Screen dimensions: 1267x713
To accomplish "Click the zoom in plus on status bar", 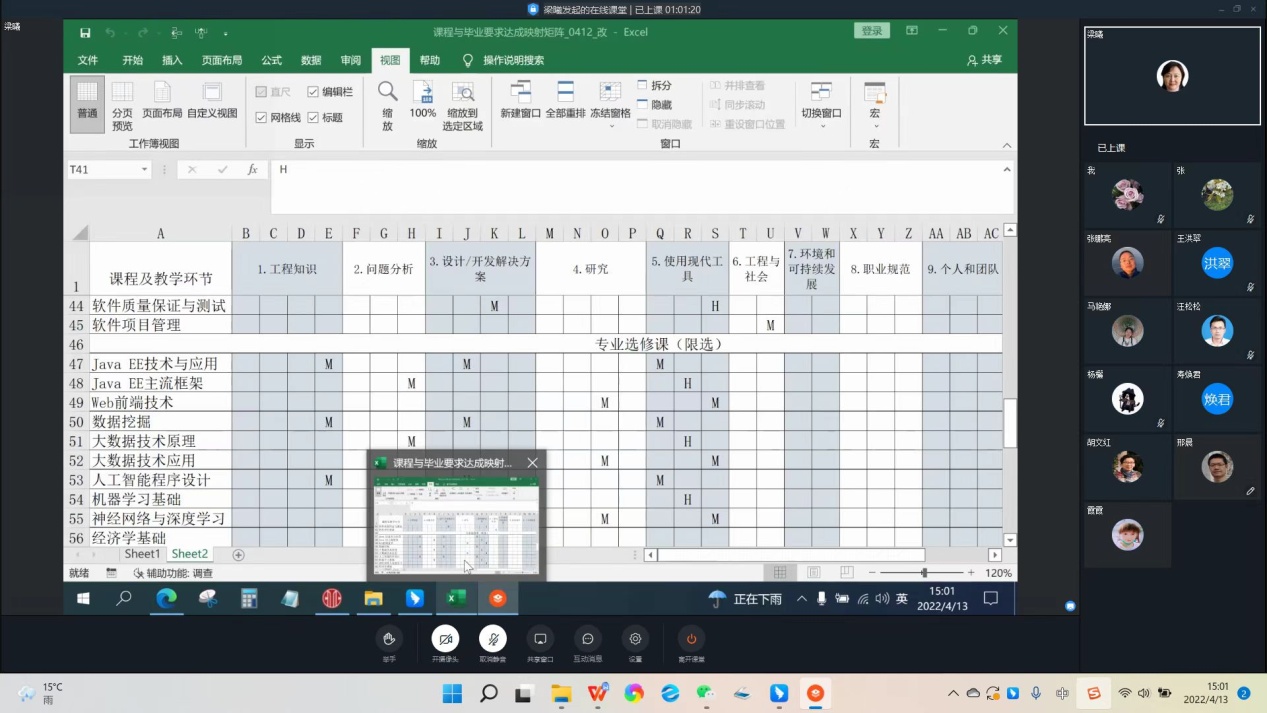I will pyautogui.click(x=971, y=573).
